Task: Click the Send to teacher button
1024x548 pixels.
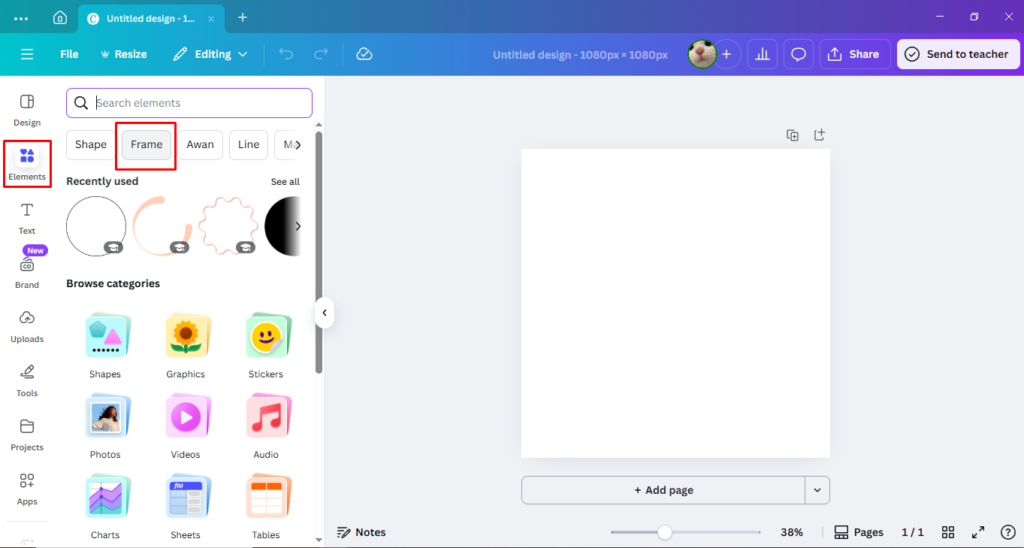Action: click(956, 54)
